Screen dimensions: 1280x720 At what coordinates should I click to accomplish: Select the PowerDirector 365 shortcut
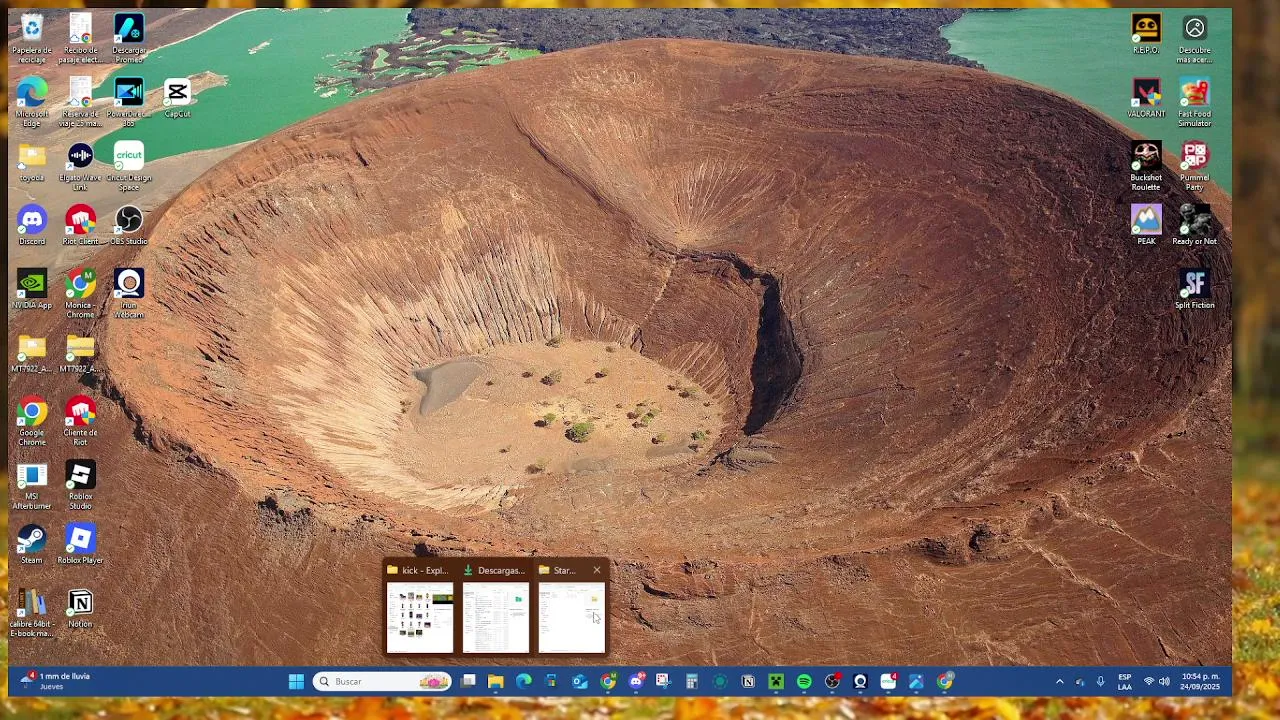128,103
